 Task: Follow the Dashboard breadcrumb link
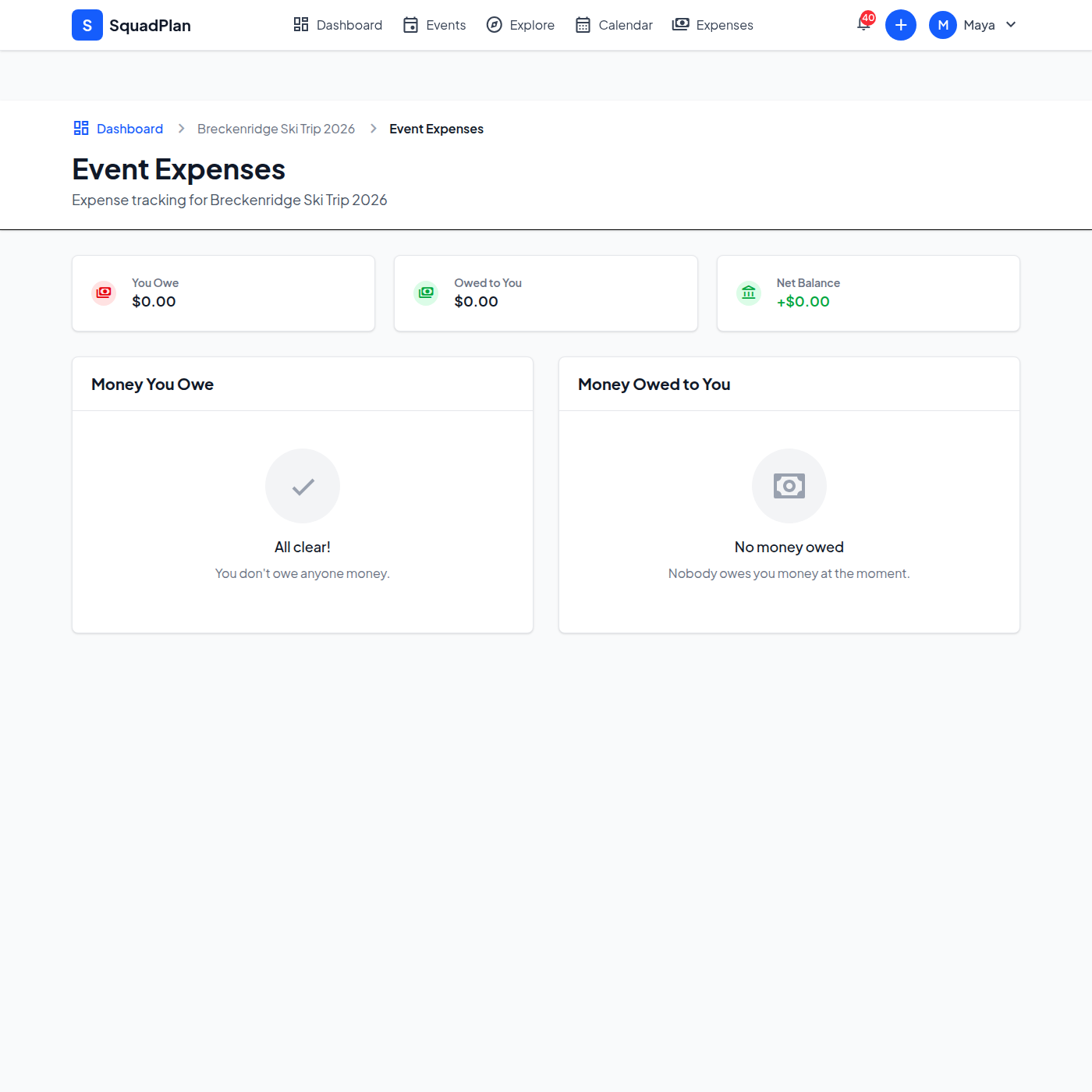coord(129,129)
